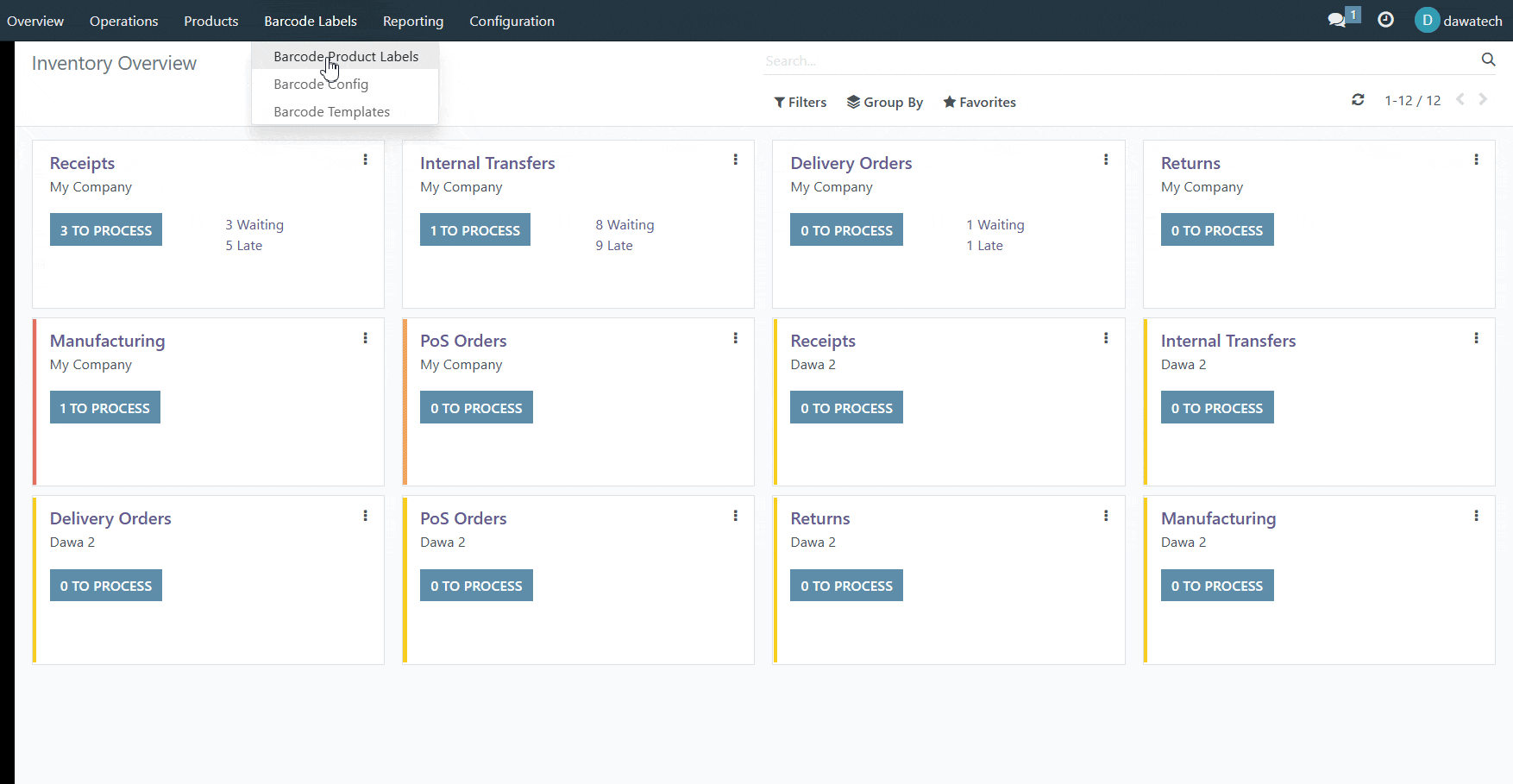Click 0 TO PROCESS on Dawa 2 Receipts

pos(846,408)
